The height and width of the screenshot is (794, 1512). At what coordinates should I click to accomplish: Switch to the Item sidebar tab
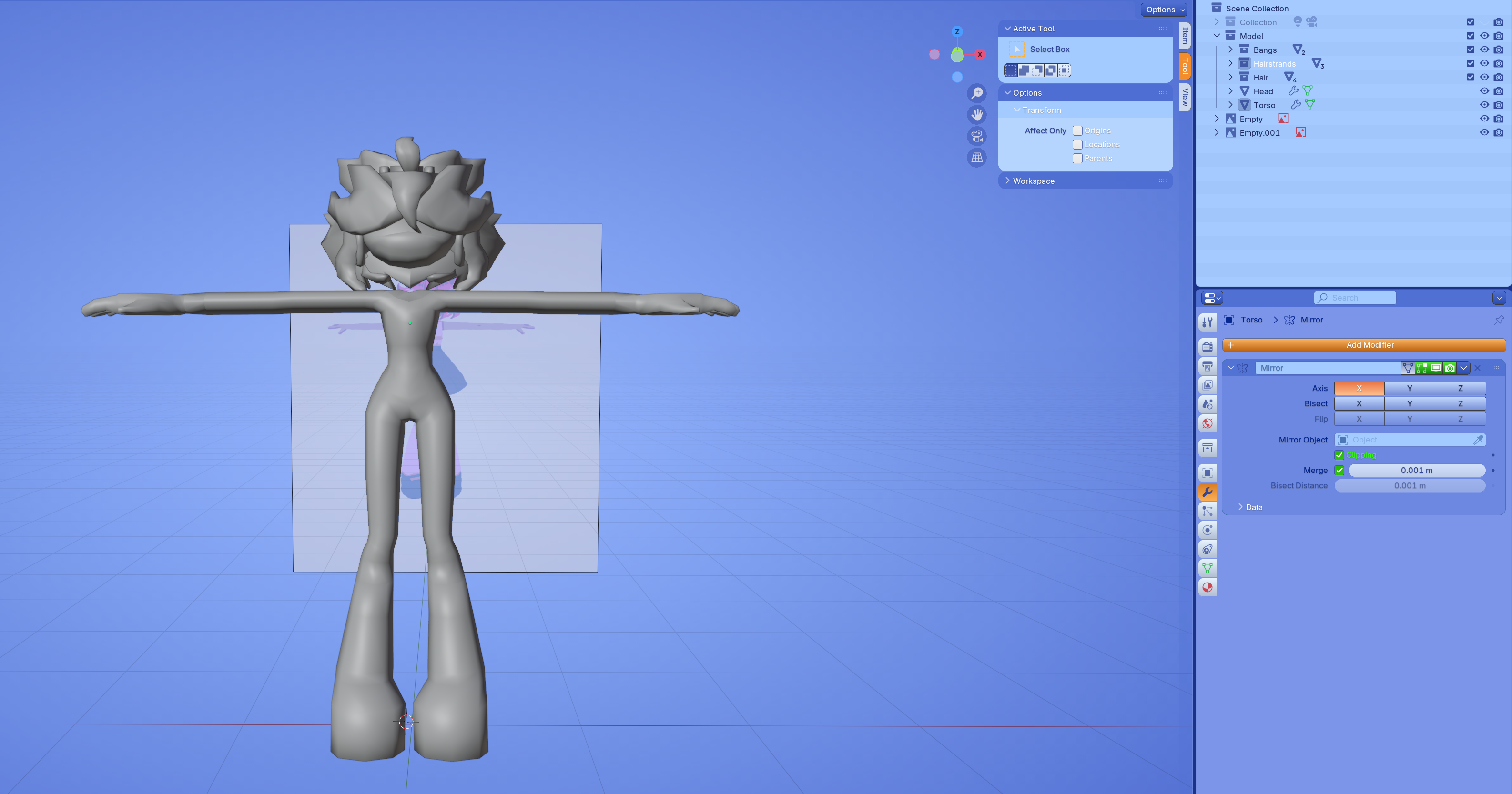pos(1185,36)
